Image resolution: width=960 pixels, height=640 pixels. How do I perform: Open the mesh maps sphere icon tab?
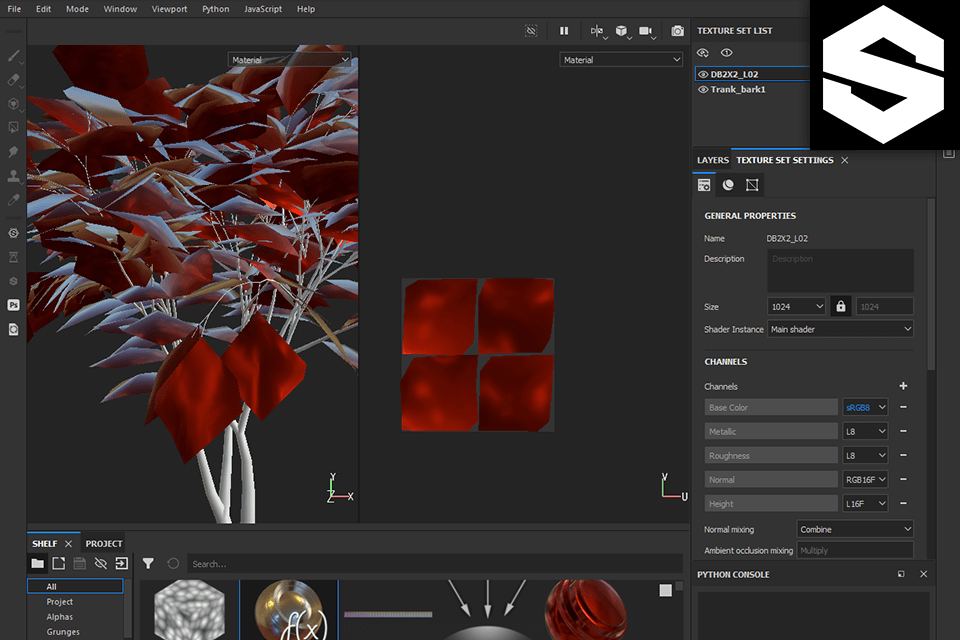728,185
